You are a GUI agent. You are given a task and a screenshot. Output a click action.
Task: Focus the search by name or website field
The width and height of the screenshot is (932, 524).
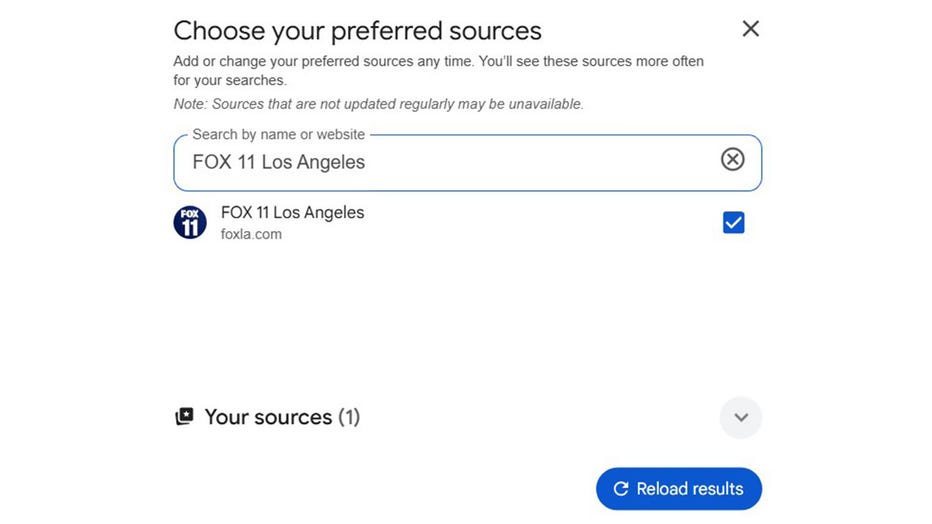450,162
